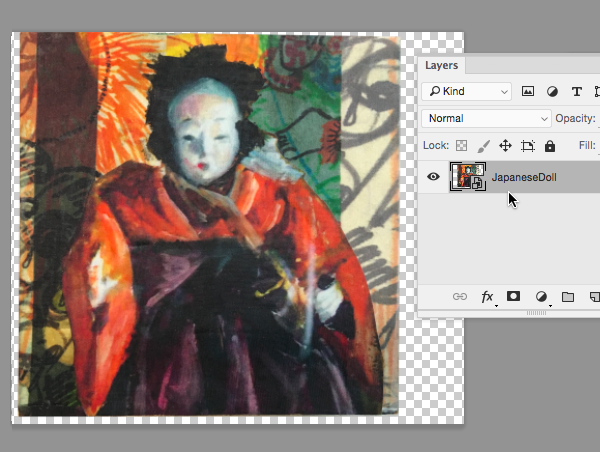Lock image pixels brush icon
This screenshot has width=600, height=452.
coord(484,145)
